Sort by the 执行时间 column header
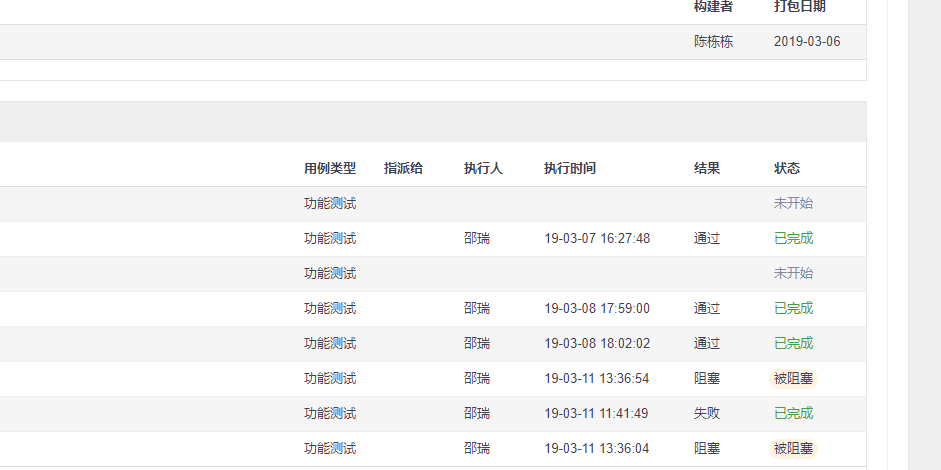 [x=570, y=168]
